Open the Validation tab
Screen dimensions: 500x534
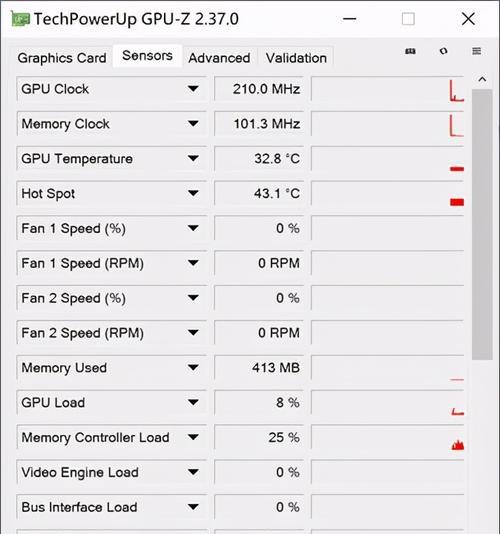pos(296,58)
